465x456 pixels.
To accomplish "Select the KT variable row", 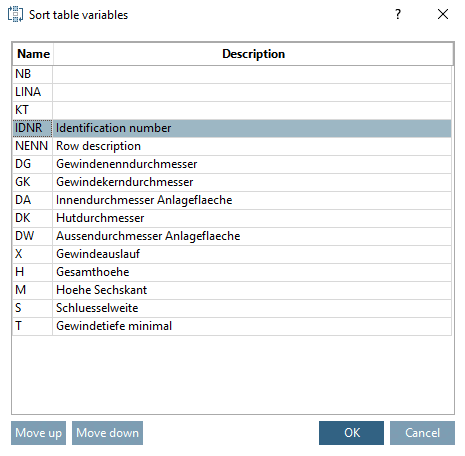I will click(x=232, y=110).
